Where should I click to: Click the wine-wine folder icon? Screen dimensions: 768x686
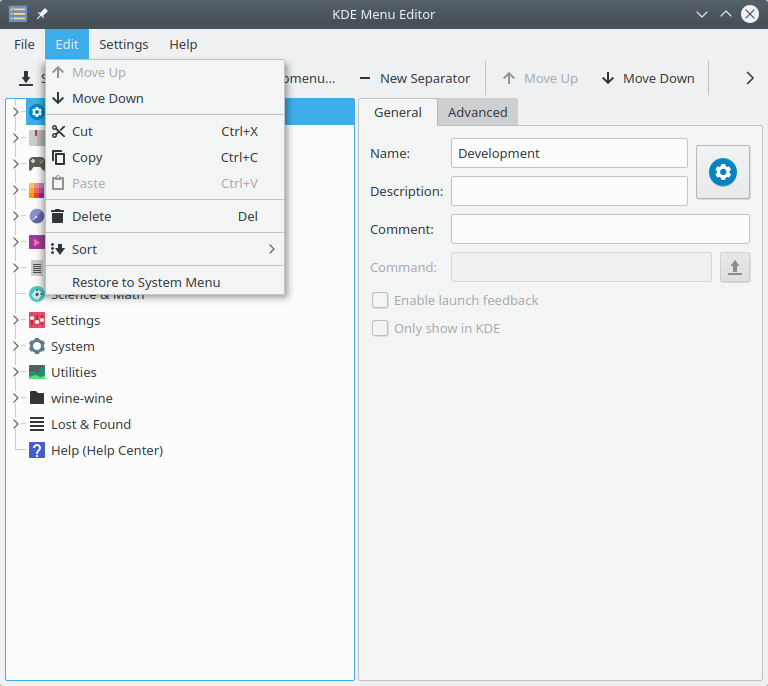[37, 398]
